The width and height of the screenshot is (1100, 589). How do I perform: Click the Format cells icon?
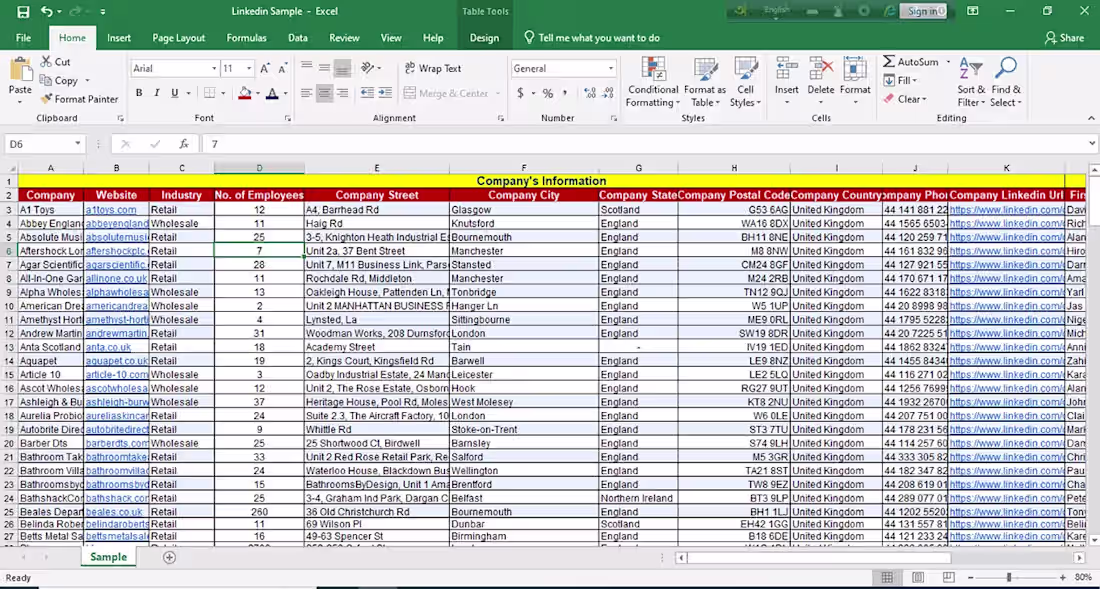coord(854,69)
